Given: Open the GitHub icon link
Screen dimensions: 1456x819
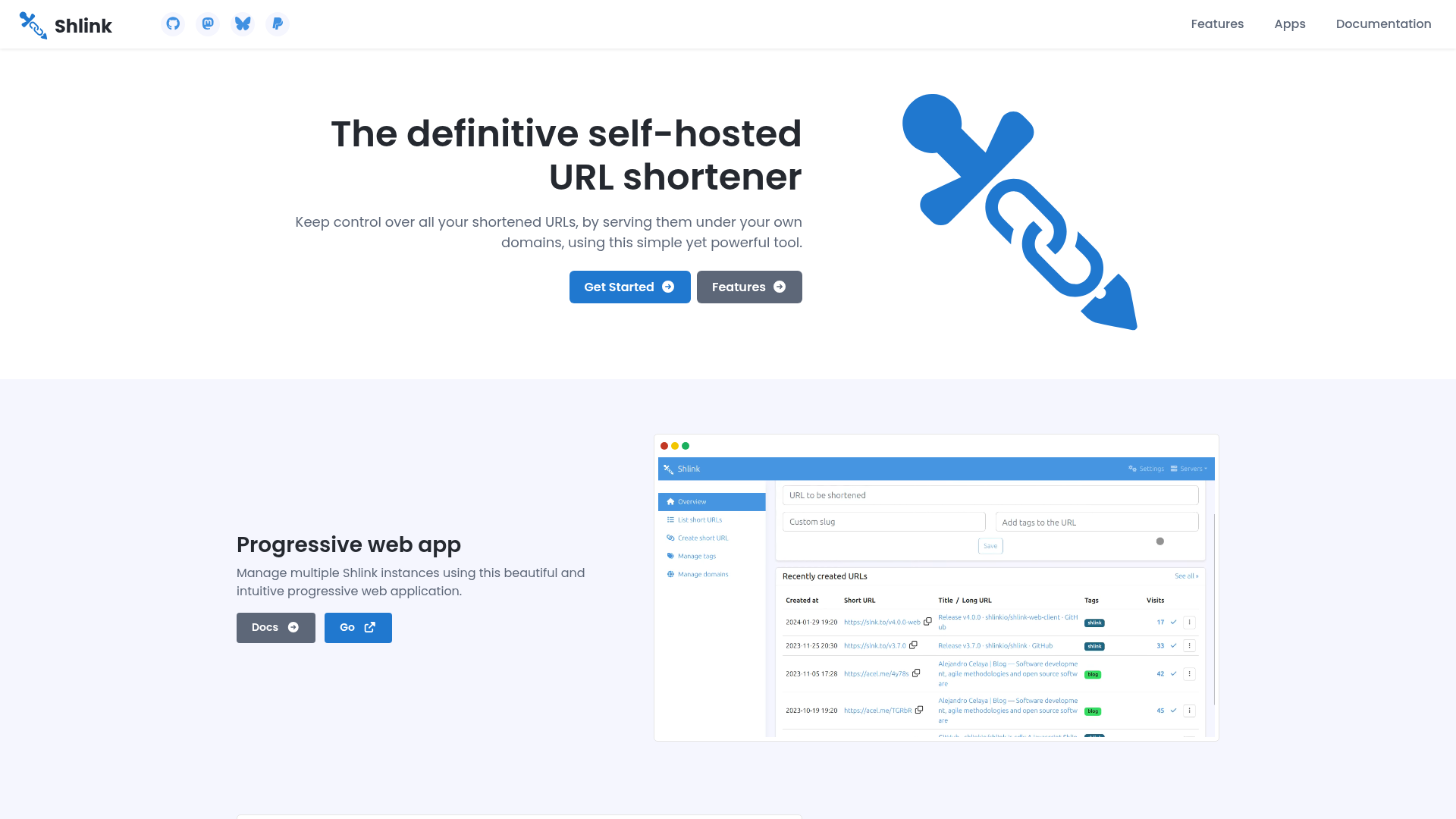Looking at the screenshot, I should click(173, 24).
